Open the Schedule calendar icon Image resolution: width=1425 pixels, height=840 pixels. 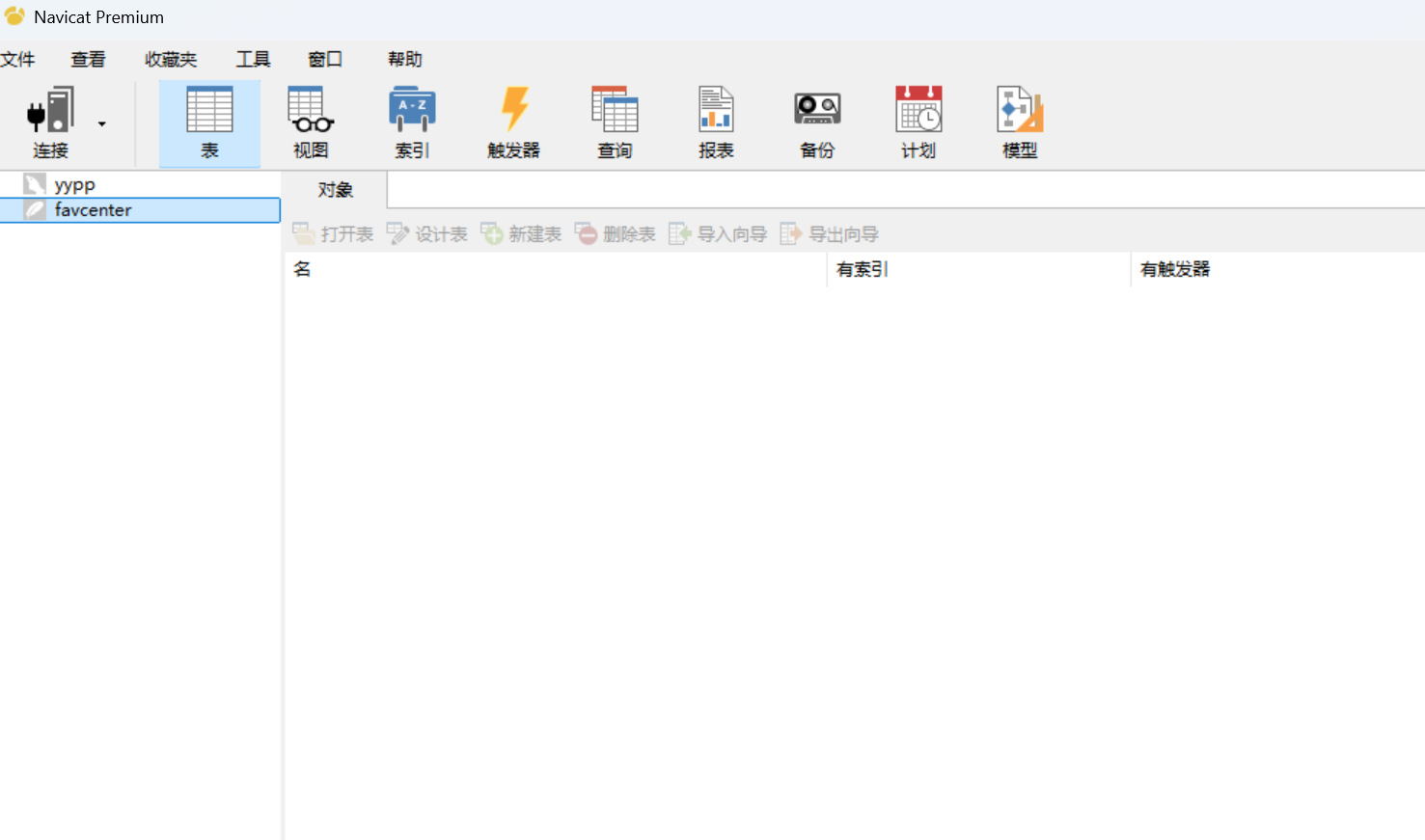pyautogui.click(x=918, y=111)
